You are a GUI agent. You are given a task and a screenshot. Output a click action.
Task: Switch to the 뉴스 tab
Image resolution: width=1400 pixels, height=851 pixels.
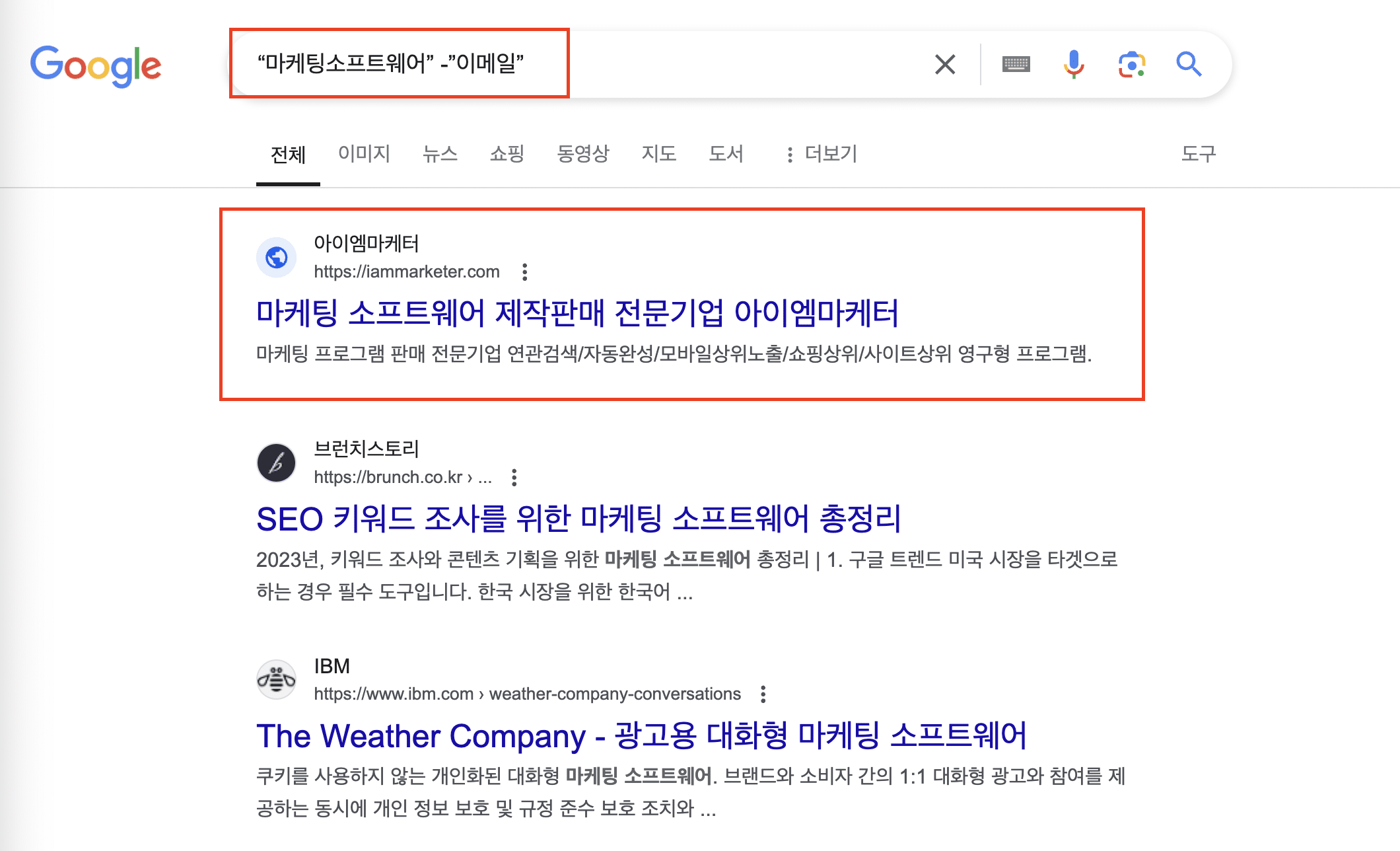coord(440,154)
